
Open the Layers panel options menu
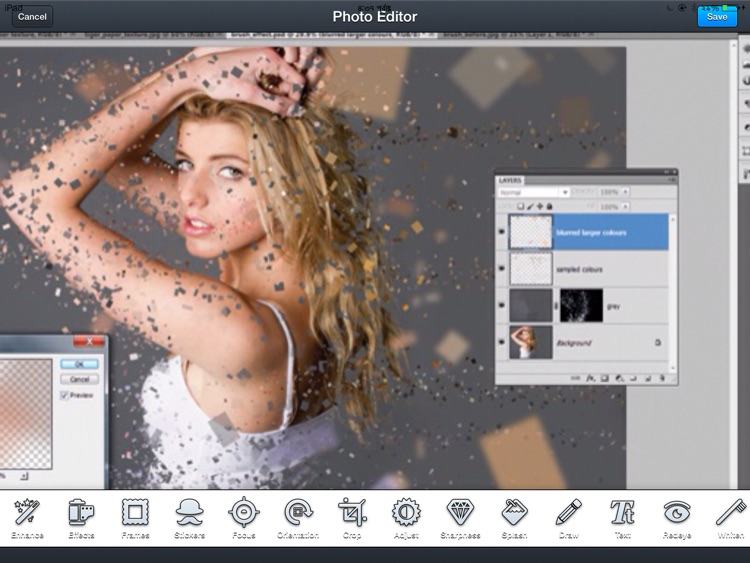point(672,180)
